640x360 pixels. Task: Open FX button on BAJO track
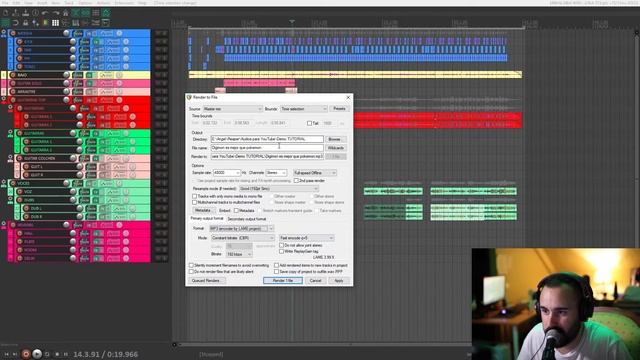coord(78,75)
